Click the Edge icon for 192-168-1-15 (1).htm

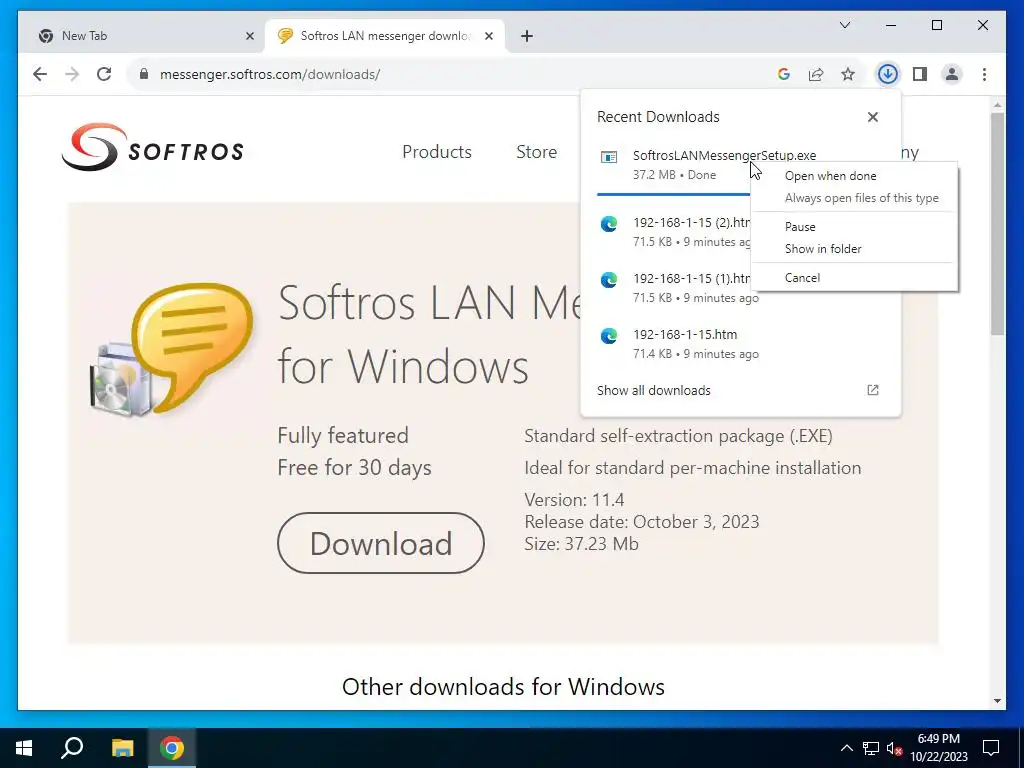(609, 280)
